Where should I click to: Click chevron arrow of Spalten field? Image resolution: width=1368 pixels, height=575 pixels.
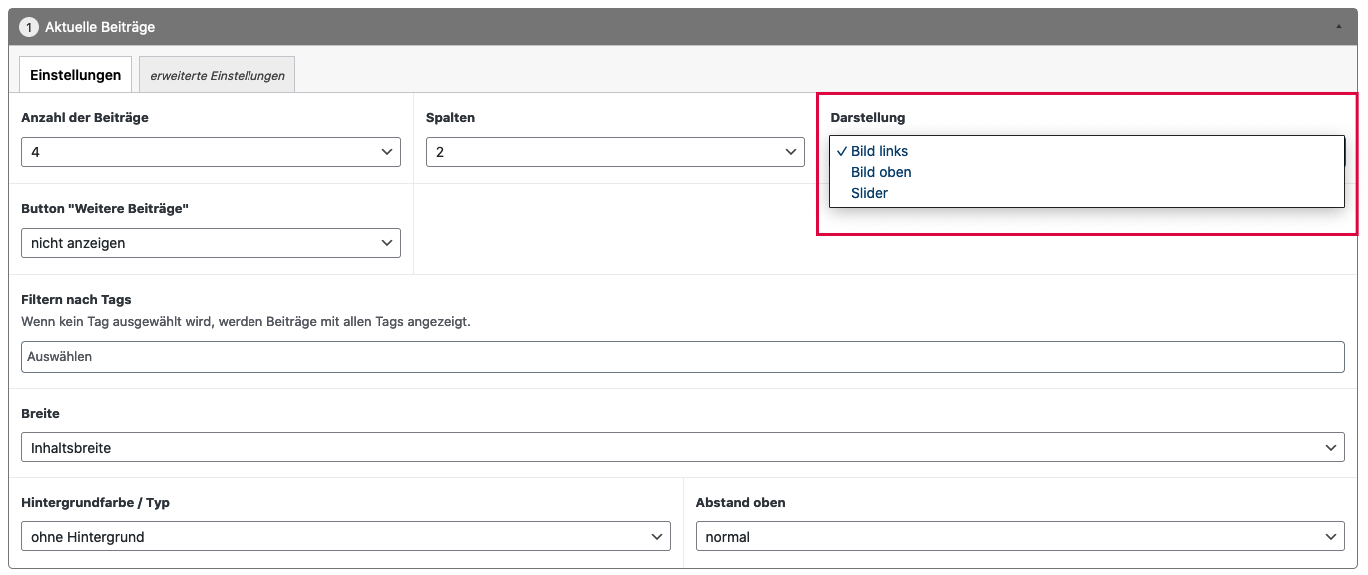(x=791, y=152)
